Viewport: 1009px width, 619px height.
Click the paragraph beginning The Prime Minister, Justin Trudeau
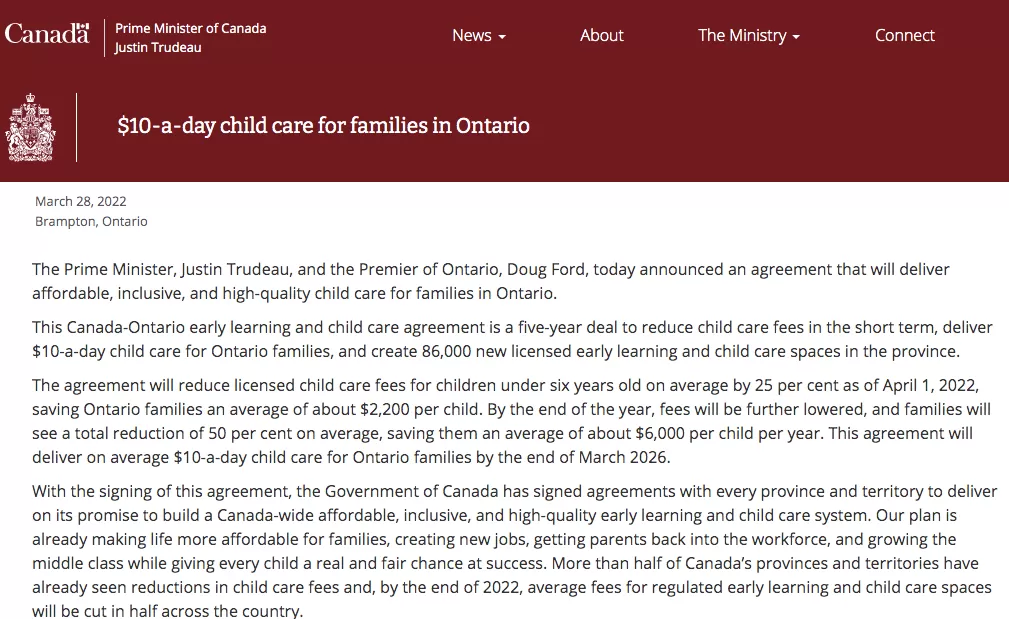491,281
